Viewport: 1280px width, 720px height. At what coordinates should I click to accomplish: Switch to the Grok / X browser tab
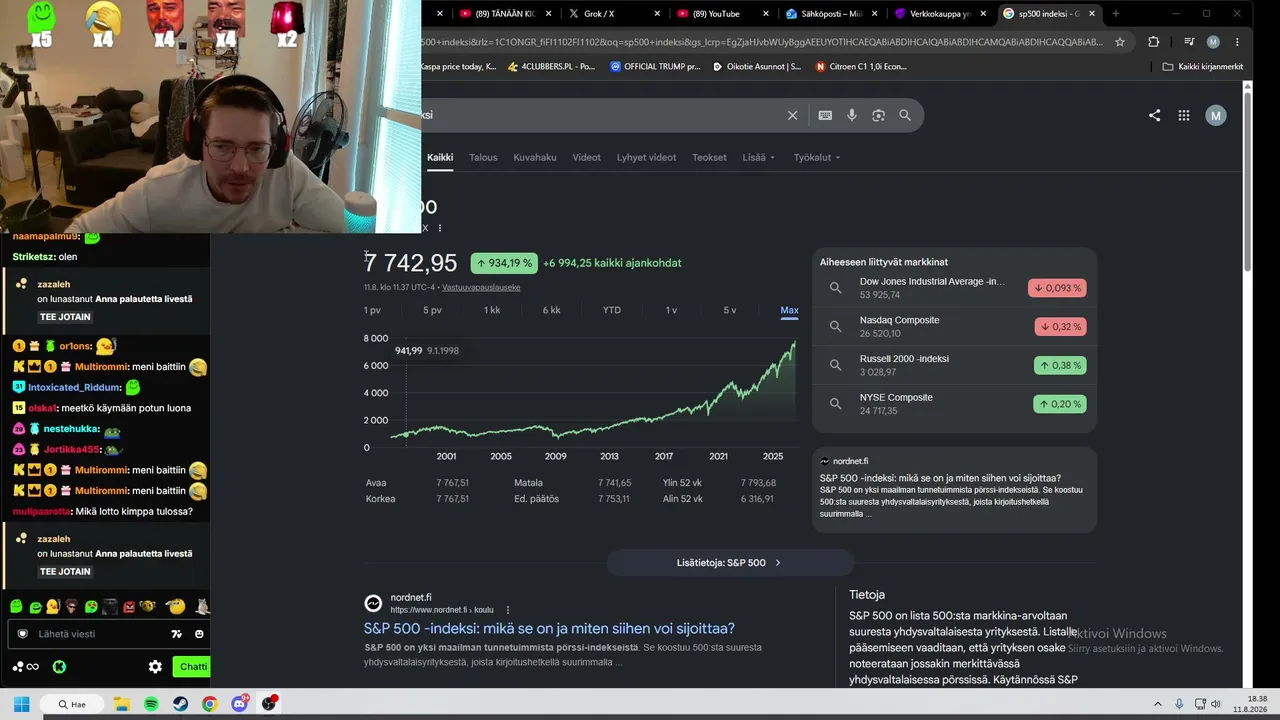click(612, 14)
